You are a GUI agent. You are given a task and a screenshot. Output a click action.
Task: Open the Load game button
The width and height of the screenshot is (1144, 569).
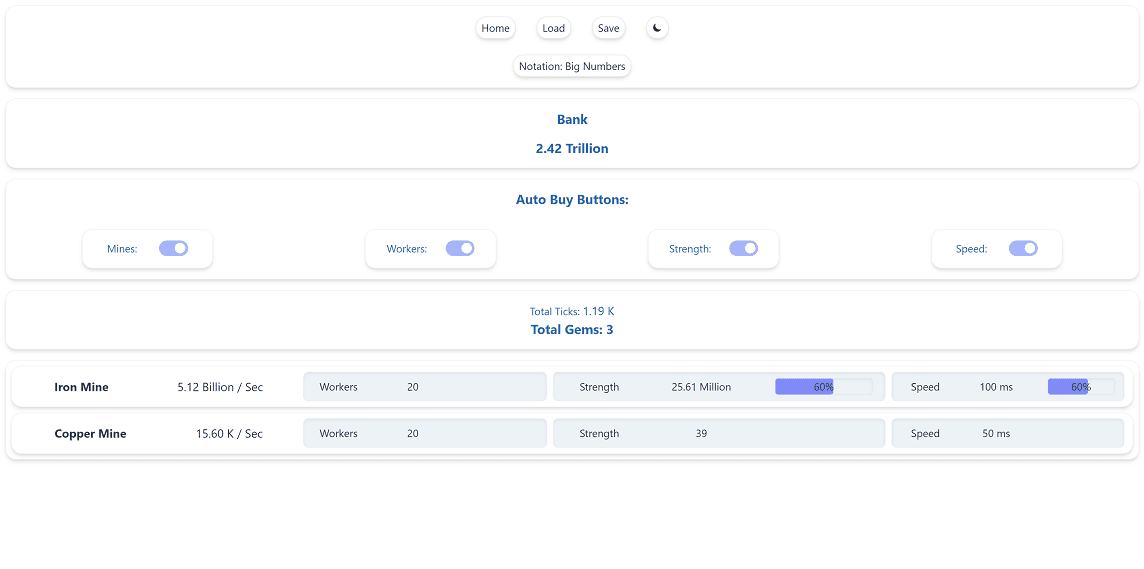pos(553,28)
